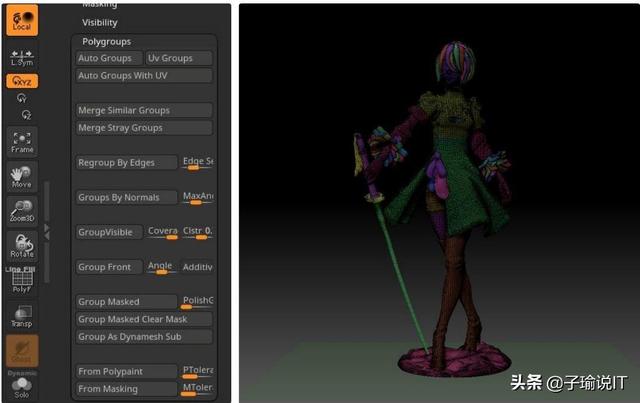Click Groups By Normals button
Screen dimensions: 640x403
click(127, 197)
